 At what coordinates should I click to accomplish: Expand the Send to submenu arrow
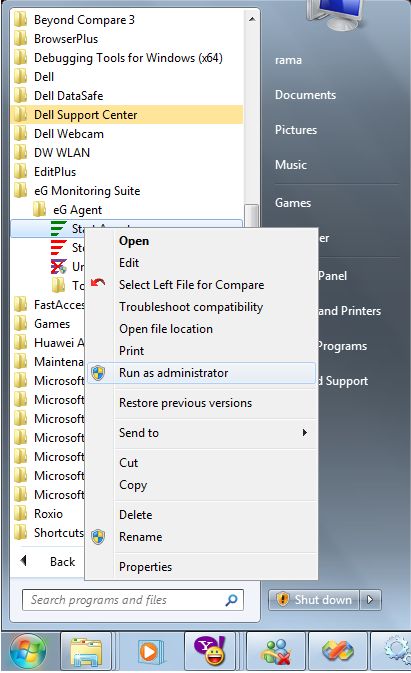tap(304, 433)
